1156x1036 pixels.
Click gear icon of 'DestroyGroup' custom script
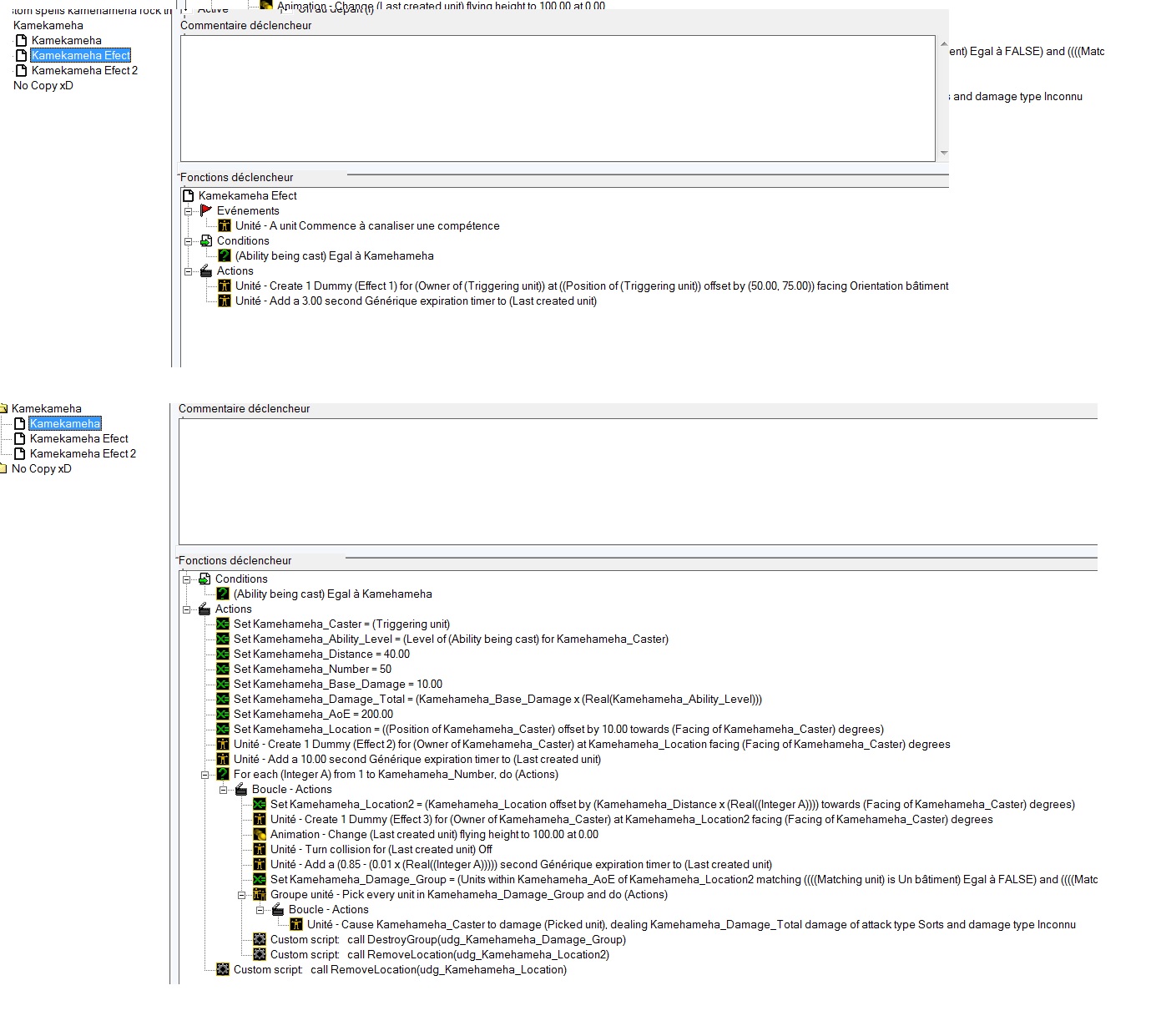pos(260,939)
